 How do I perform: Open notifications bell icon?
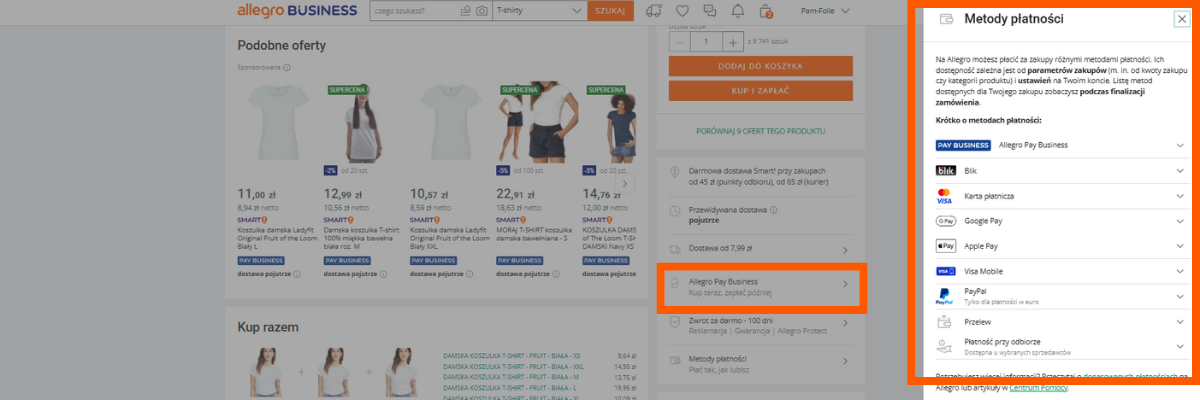[738, 11]
